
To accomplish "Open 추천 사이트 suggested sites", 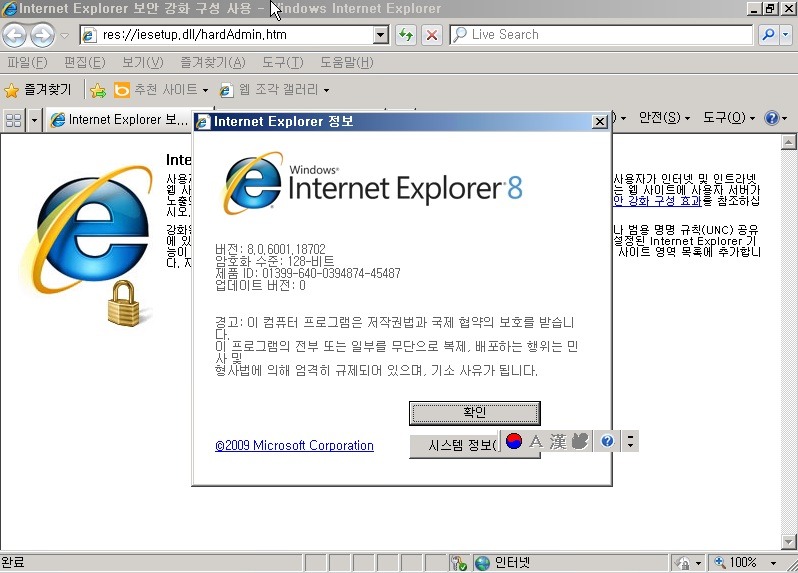I will [x=161, y=90].
